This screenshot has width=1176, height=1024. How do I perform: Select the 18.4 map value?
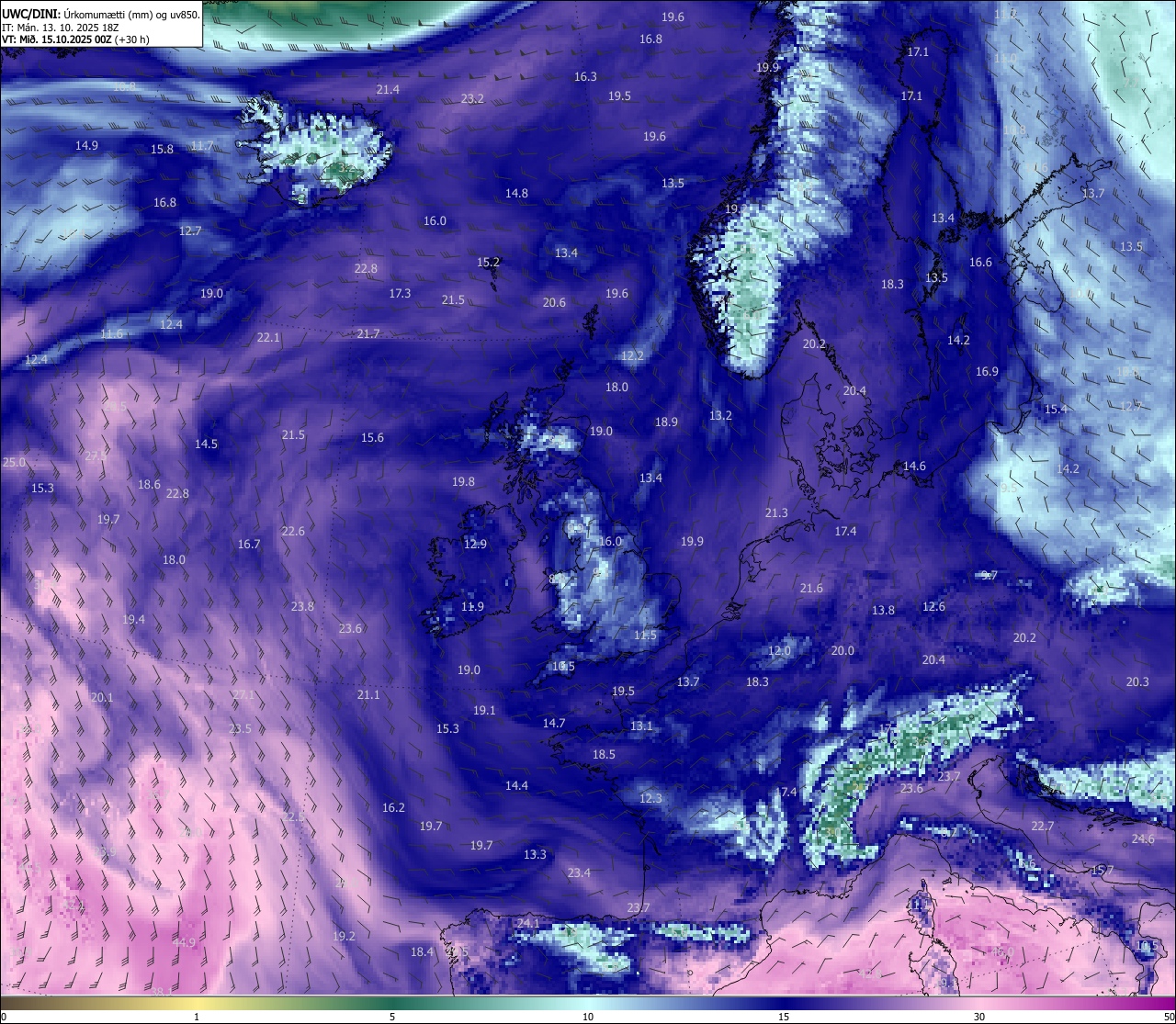[422, 951]
